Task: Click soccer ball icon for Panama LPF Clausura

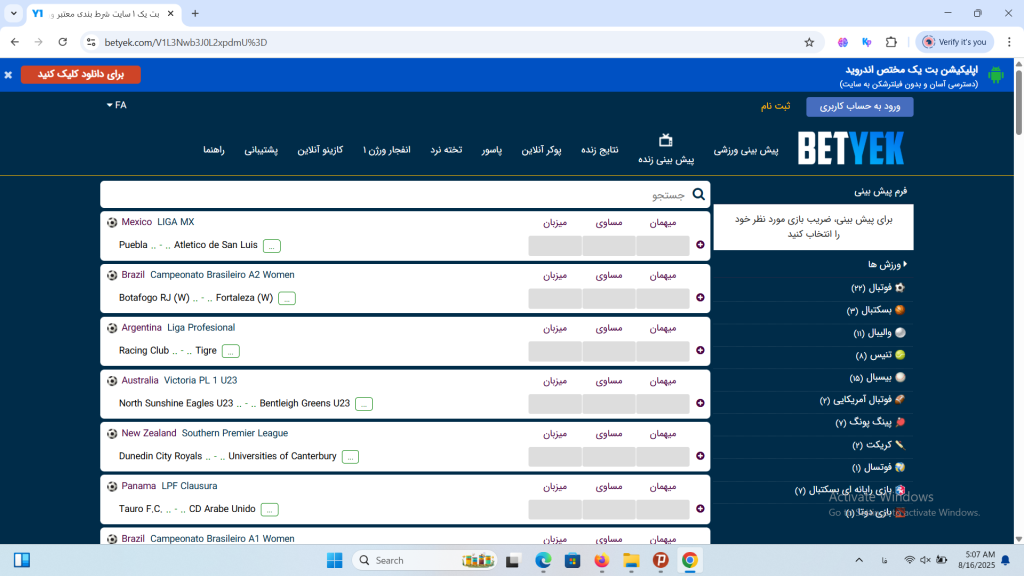Action: (x=112, y=487)
